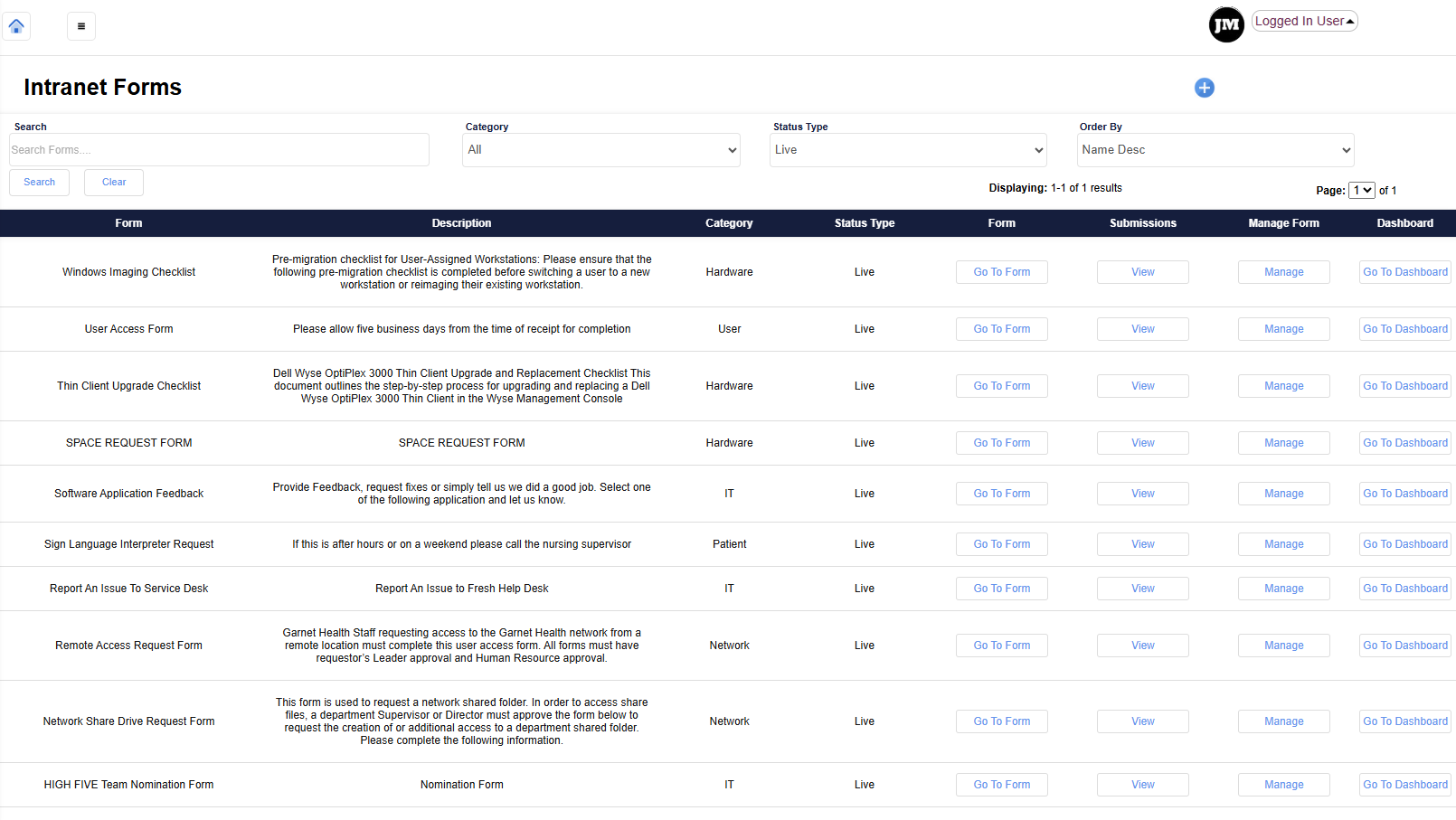This screenshot has width=1456, height=820.
Task: Manage the Thin Client Upgrade Checklist form
Action: click(x=1284, y=386)
